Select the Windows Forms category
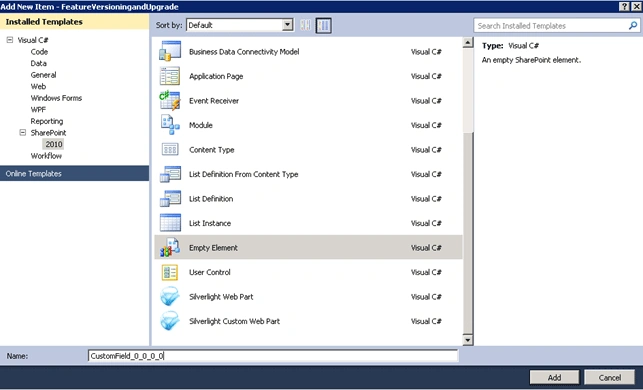This screenshot has height=390, width=643. pos(56,98)
